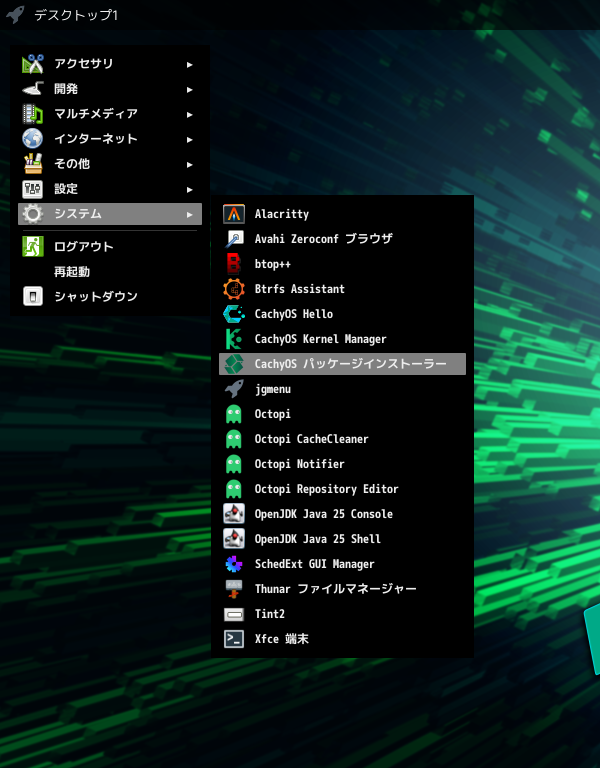The height and width of the screenshot is (768, 600).
Task: Open CachyOS Kernel Manager entry
Action: click(x=342, y=339)
